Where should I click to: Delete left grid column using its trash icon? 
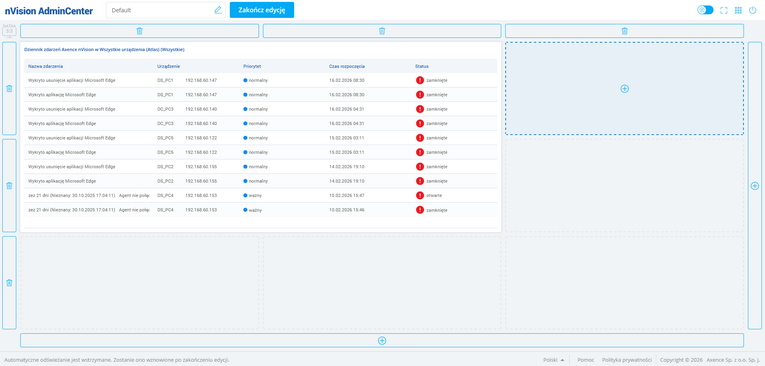coord(140,31)
